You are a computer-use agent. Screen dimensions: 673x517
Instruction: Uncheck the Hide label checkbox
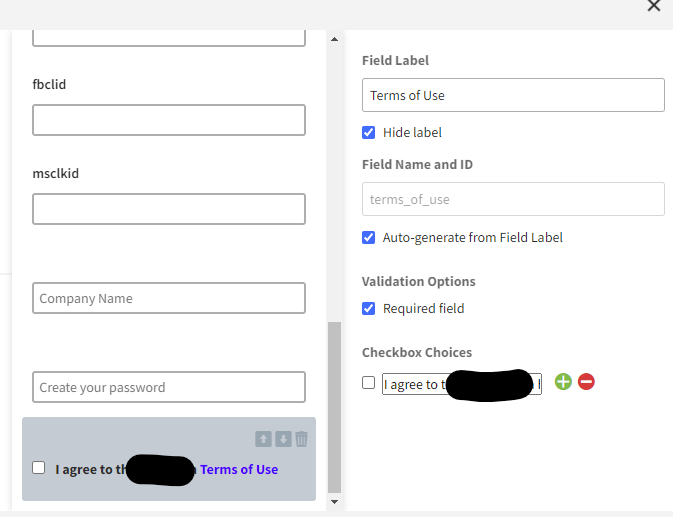coord(368,133)
